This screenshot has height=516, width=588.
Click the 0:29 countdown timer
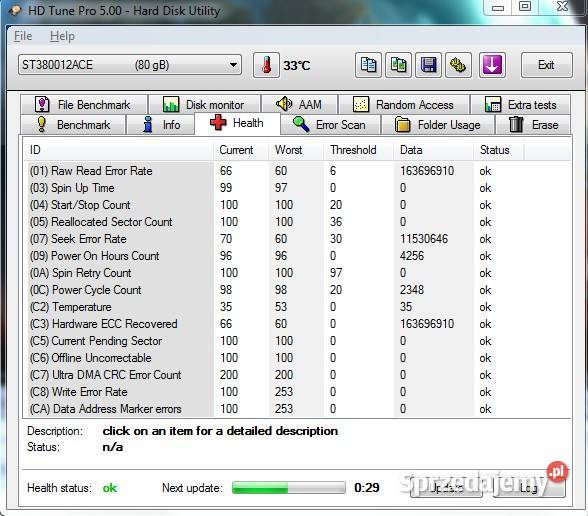pos(366,488)
